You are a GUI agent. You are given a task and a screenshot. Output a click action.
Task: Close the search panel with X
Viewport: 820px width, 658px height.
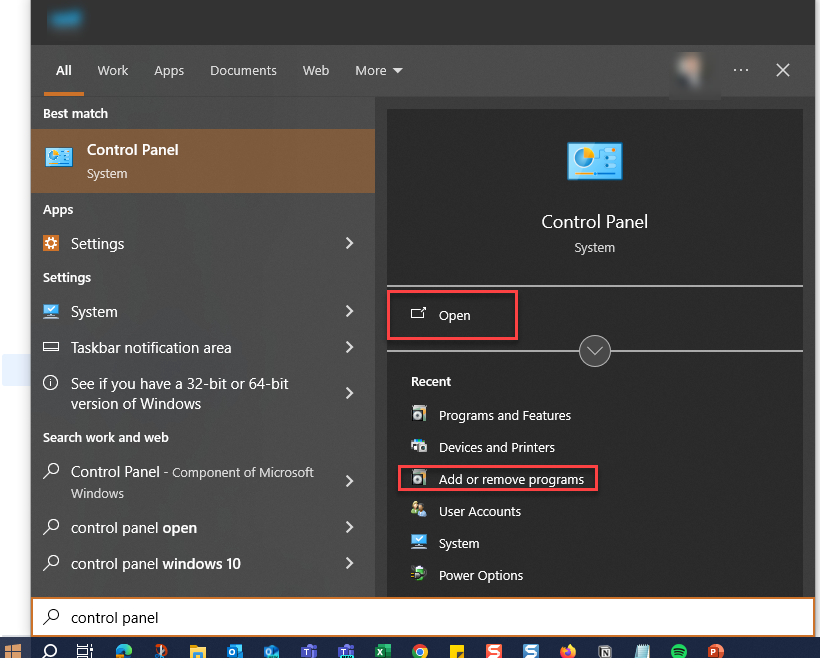782,70
